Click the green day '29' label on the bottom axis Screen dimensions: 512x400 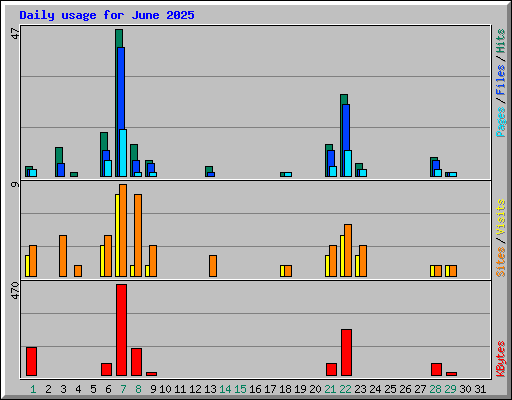450,389
